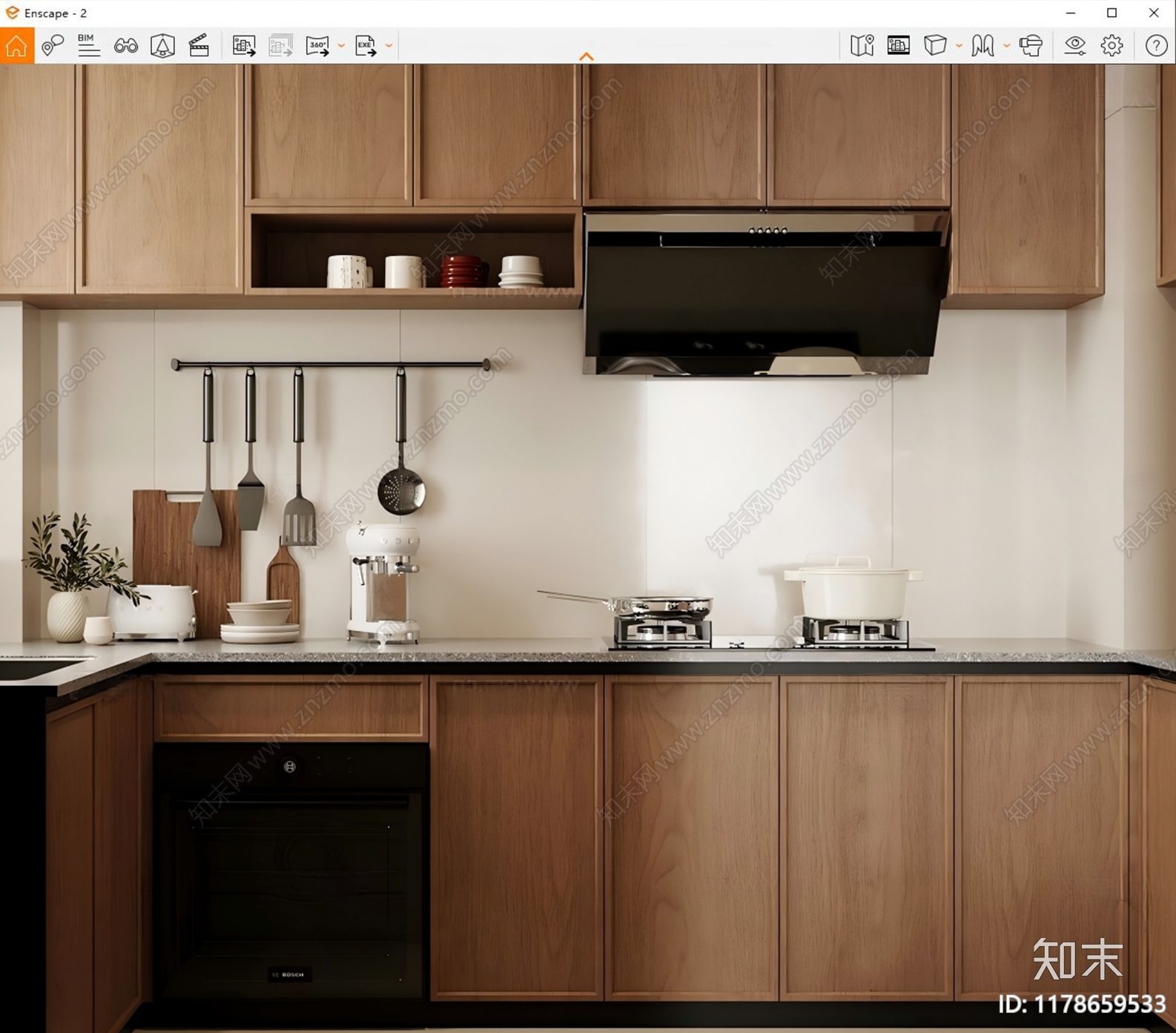Toggle the Minimap icon

pyautogui.click(x=862, y=45)
